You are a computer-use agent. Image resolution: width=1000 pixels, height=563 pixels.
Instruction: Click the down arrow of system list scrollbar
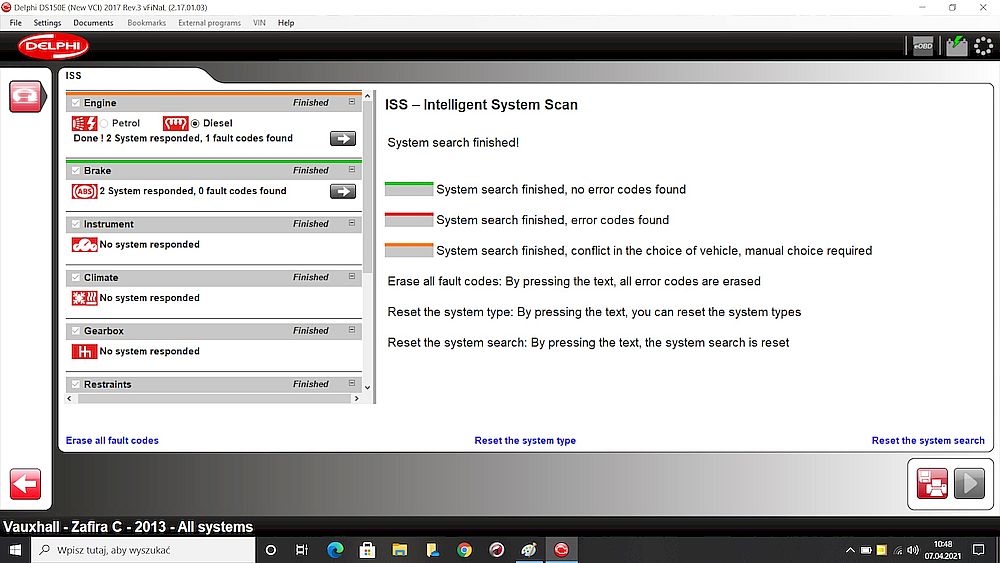368,387
